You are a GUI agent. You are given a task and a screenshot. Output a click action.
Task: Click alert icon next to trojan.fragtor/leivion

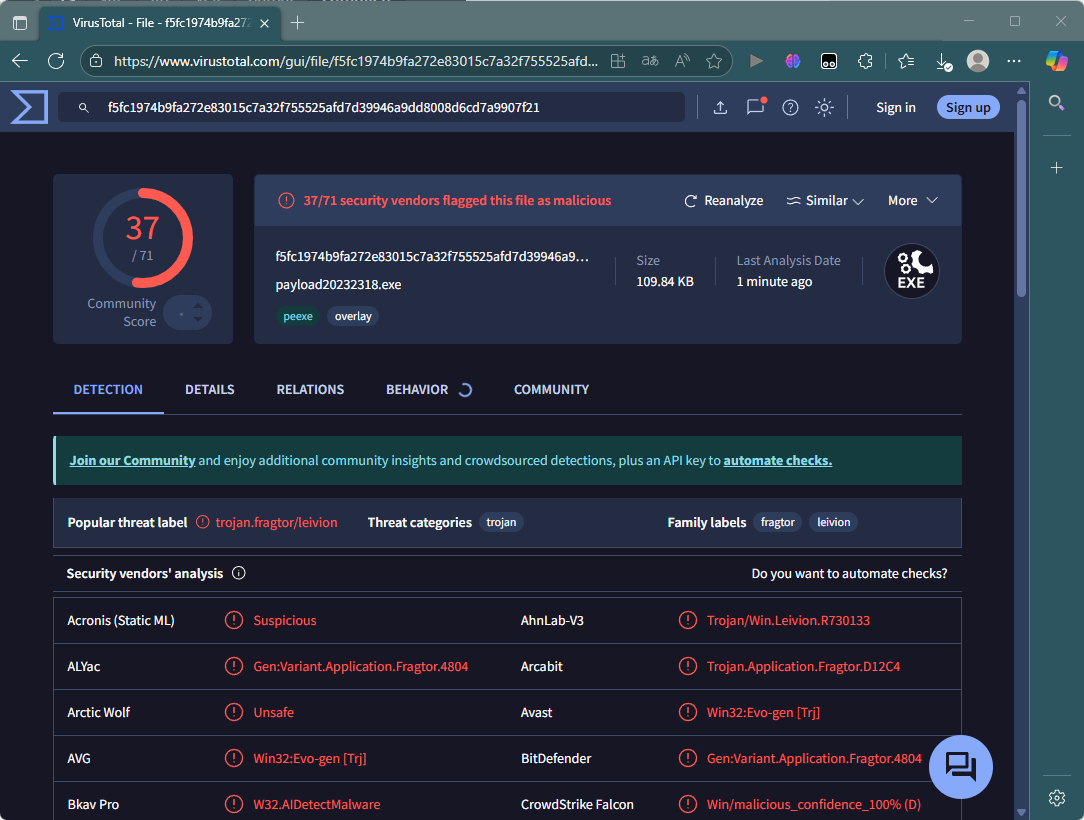pos(203,522)
